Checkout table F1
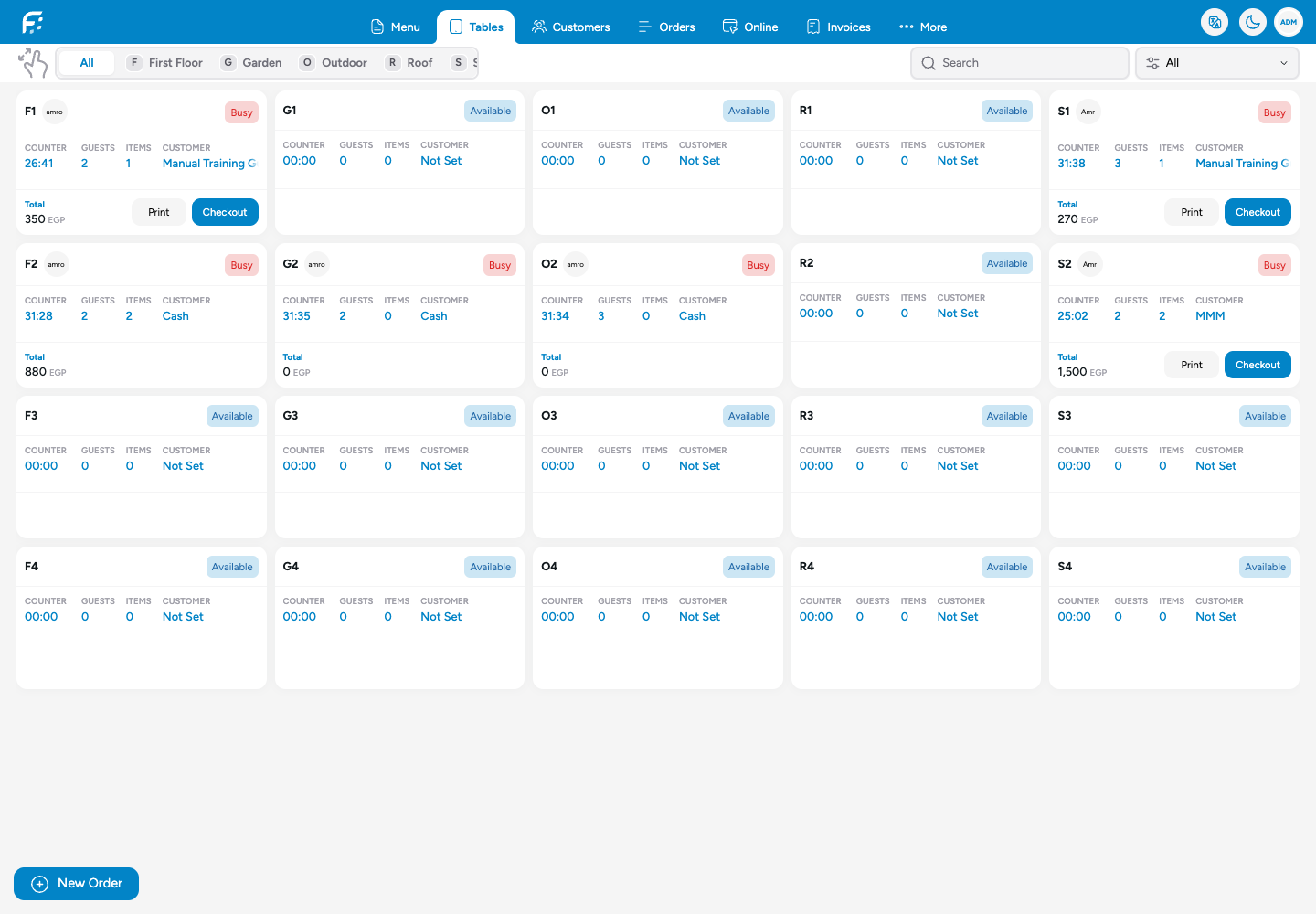 tap(225, 212)
